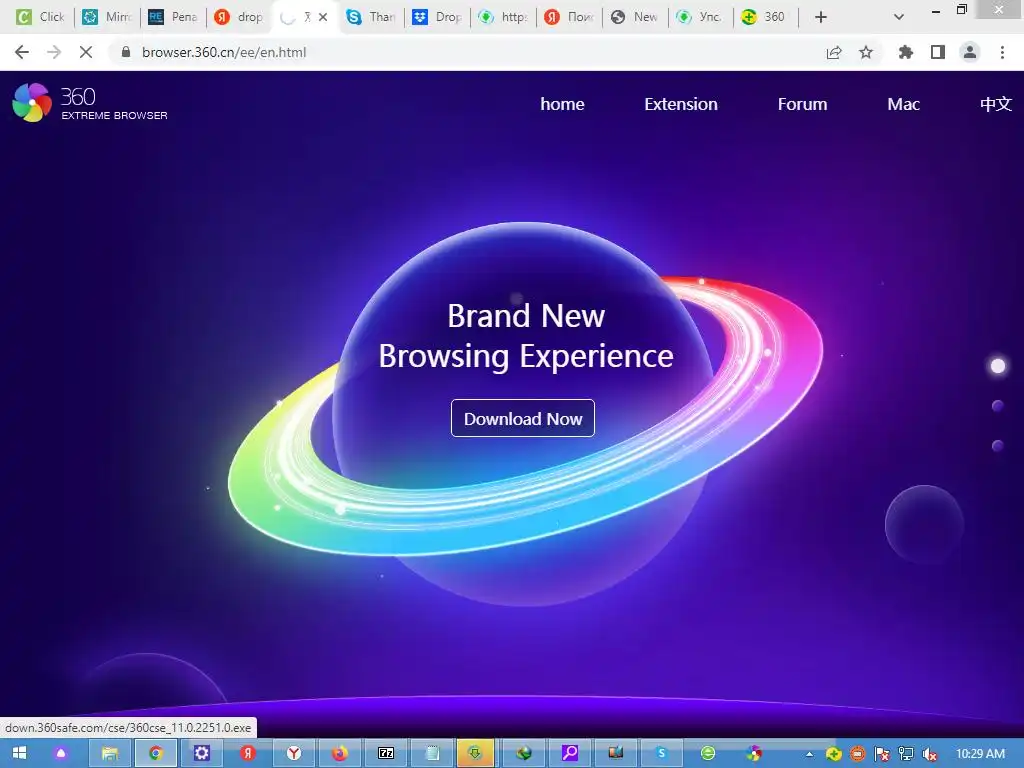Share this page via share icon
Image resolution: width=1024 pixels, height=768 pixels.
tap(834, 52)
